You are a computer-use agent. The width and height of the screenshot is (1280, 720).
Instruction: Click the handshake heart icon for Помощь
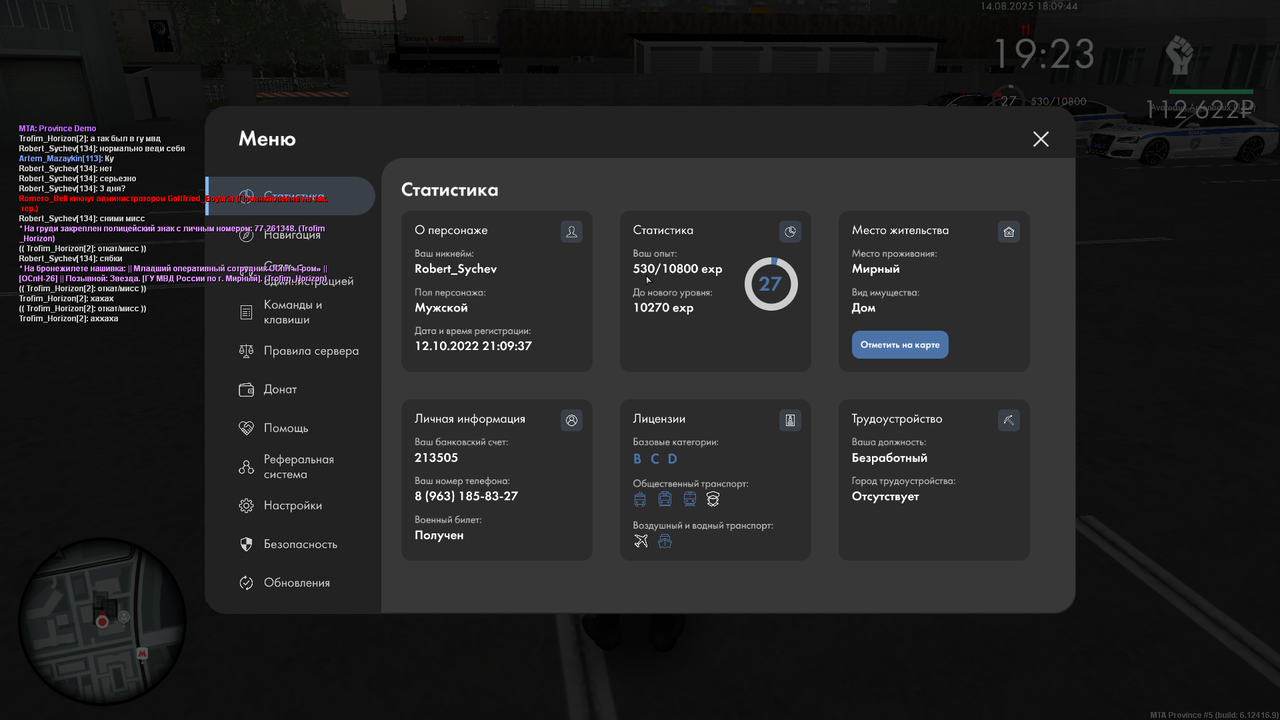pyautogui.click(x=246, y=428)
